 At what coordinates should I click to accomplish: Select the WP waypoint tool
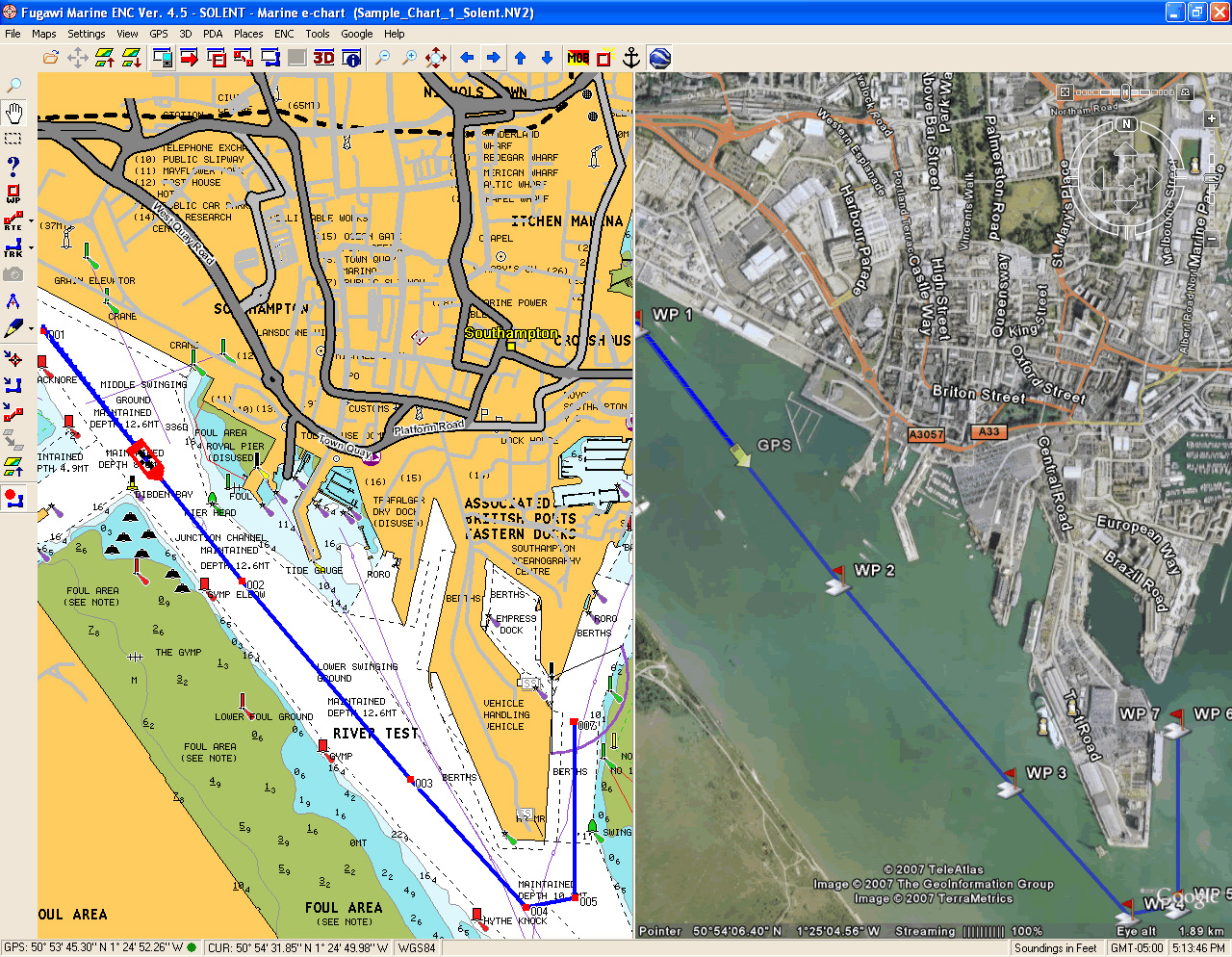[13, 194]
